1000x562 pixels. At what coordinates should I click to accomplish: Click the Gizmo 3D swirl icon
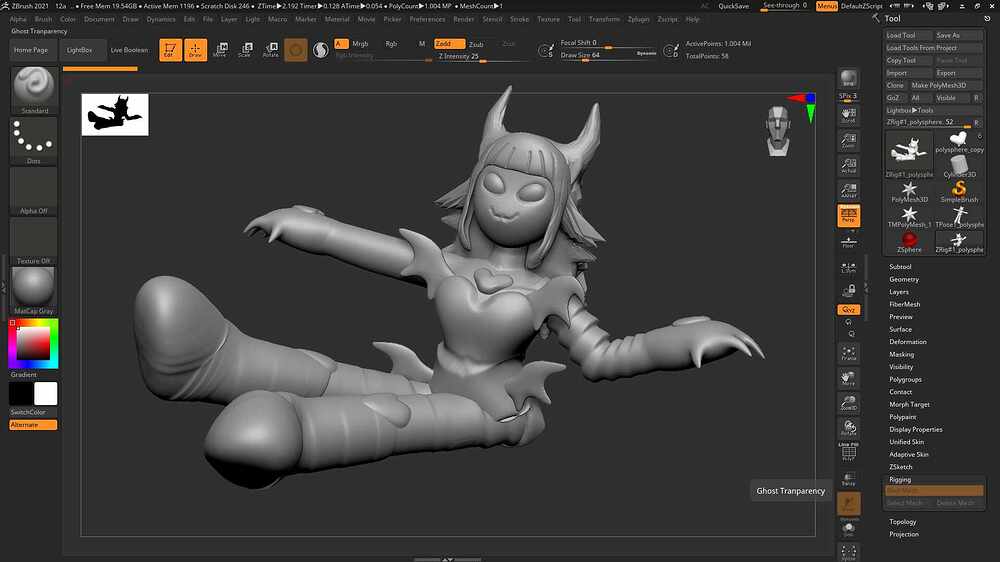[x=321, y=50]
